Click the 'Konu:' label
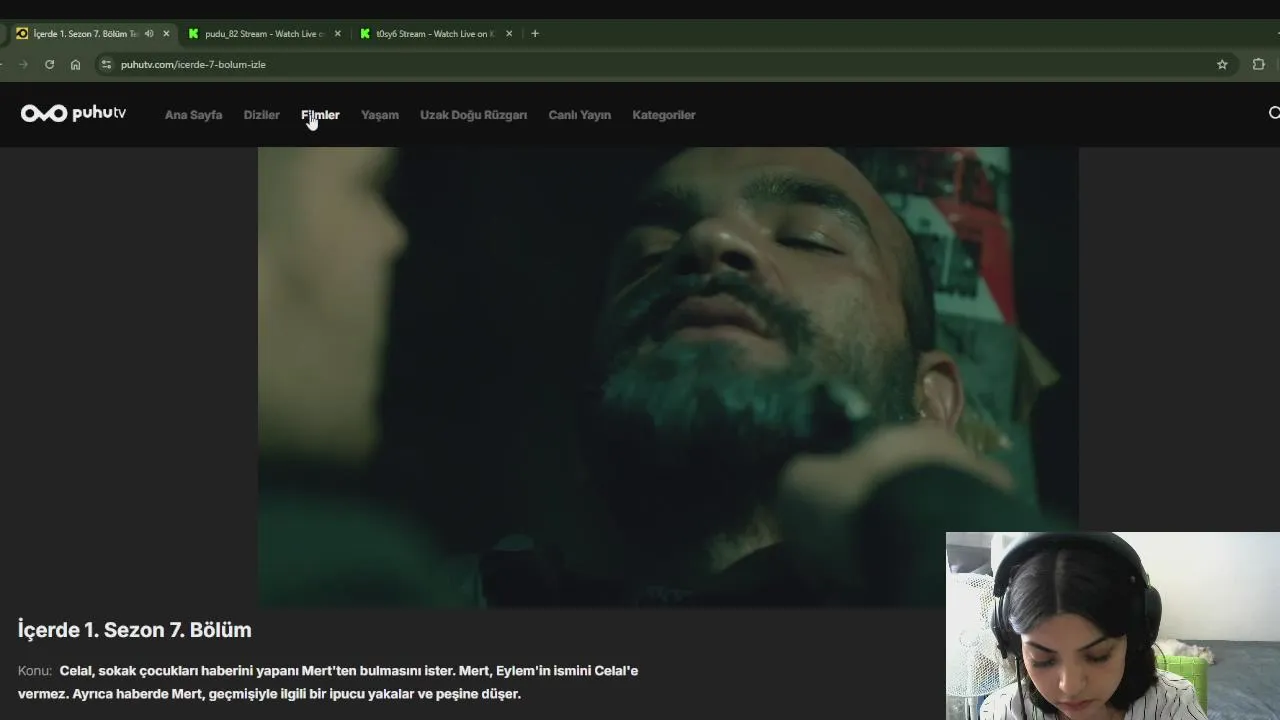Image resolution: width=1280 pixels, height=720 pixels. tap(35, 671)
